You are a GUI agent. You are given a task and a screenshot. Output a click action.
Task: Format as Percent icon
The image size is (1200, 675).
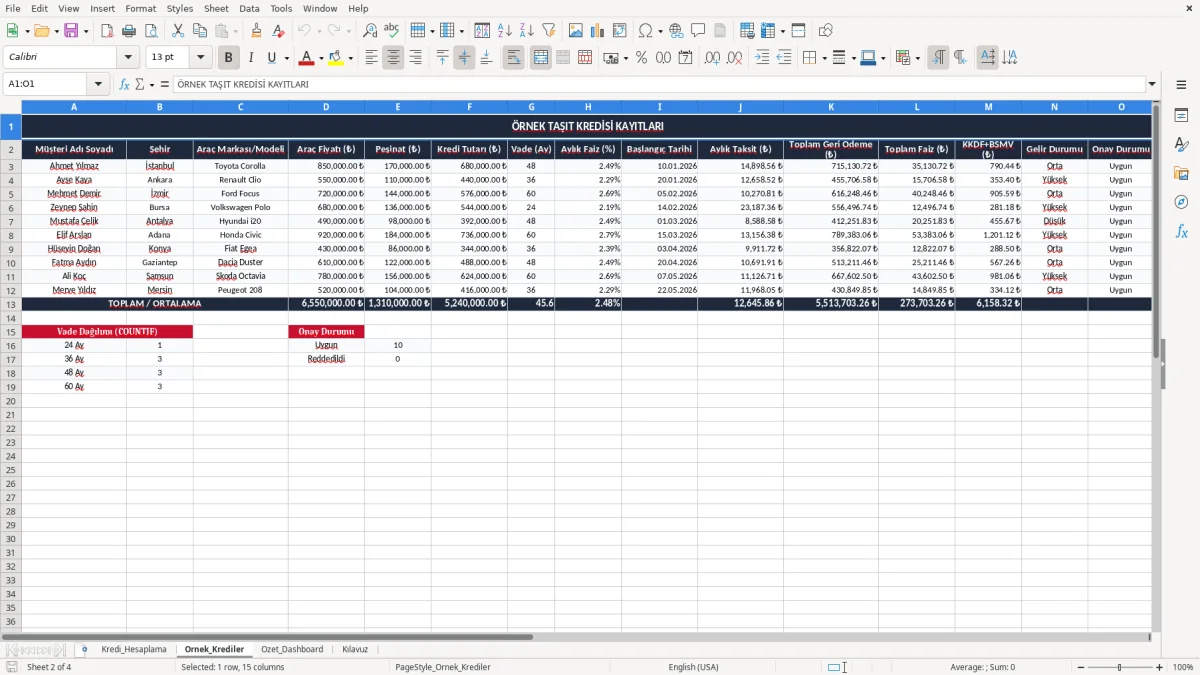pyautogui.click(x=641, y=58)
